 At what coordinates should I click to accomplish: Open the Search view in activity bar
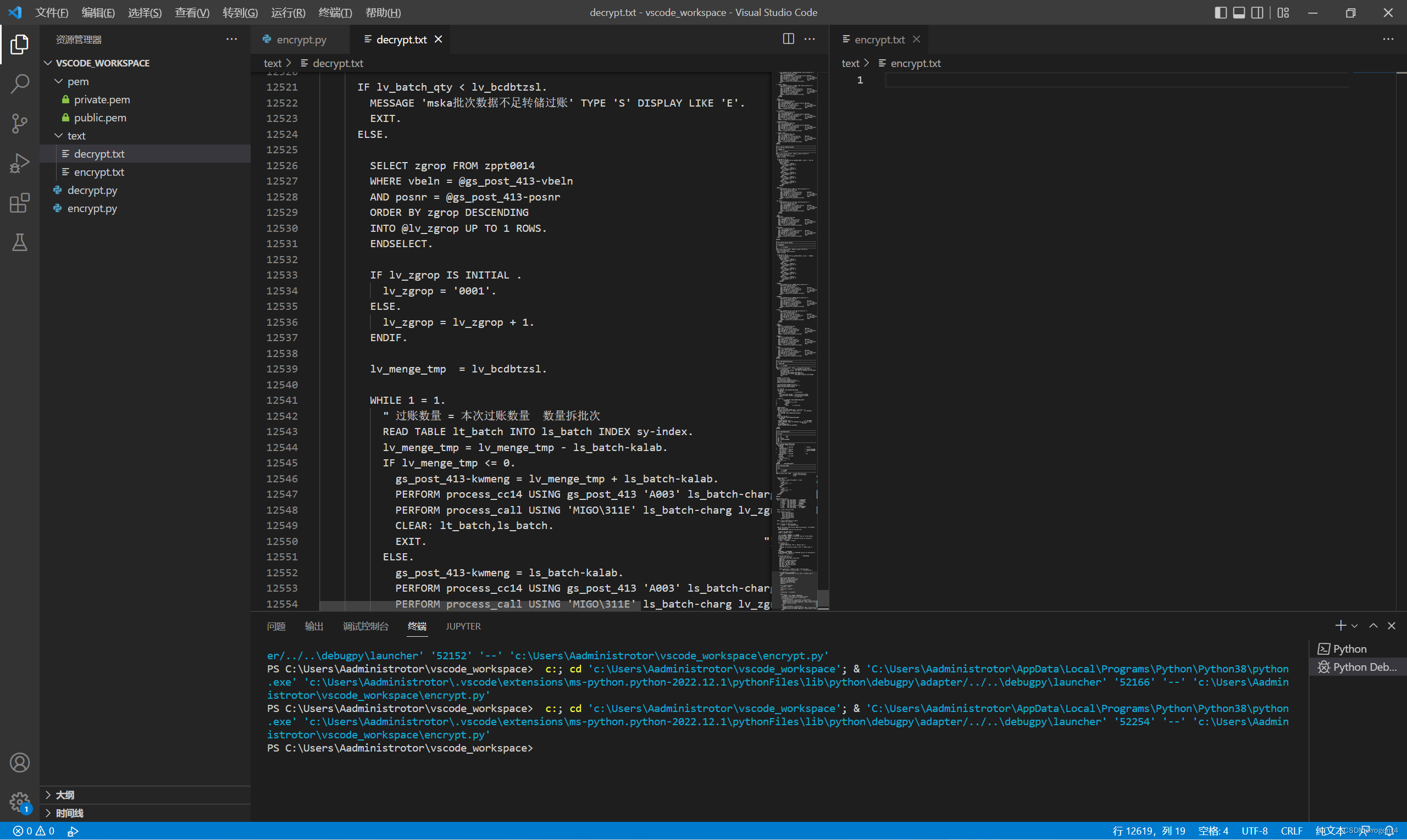tap(19, 84)
